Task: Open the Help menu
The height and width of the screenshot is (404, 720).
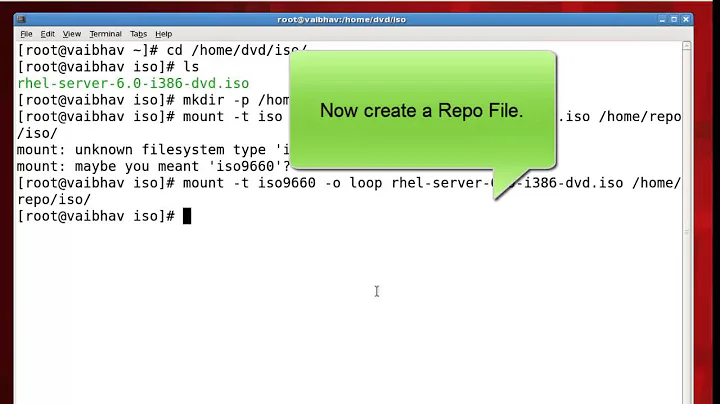Action: pos(163,34)
